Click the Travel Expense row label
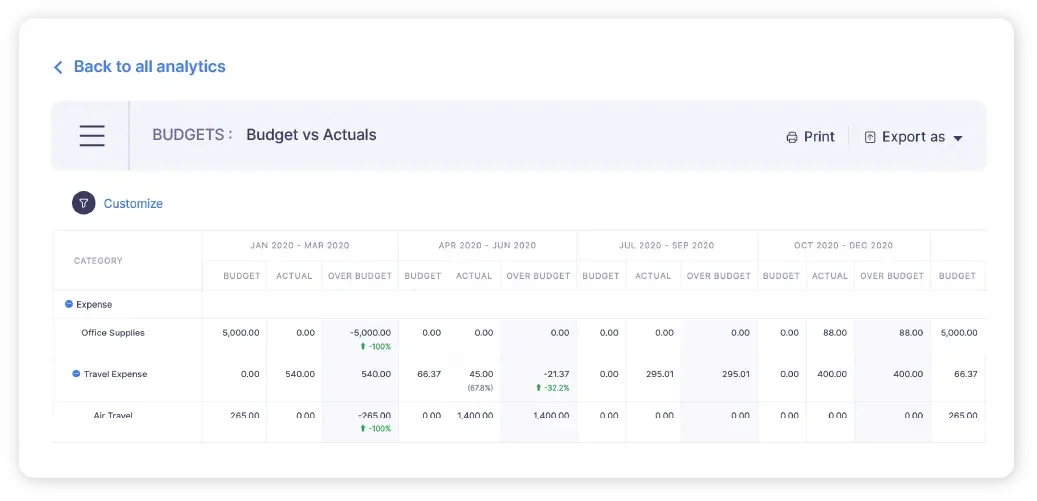Viewport: 1037px width, 501px height. (x=115, y=374)
